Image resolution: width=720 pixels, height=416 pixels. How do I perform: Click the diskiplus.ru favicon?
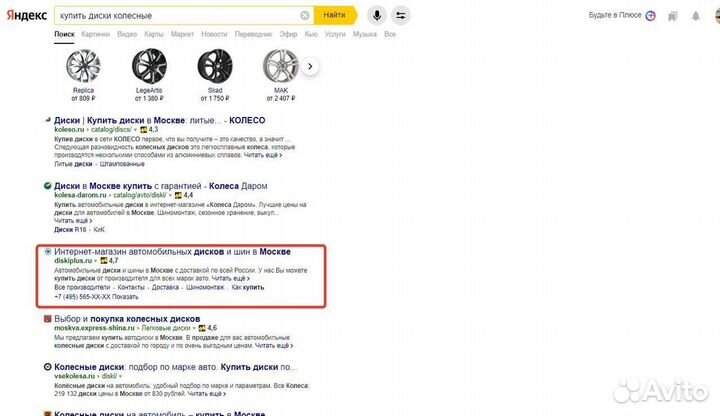48,252
